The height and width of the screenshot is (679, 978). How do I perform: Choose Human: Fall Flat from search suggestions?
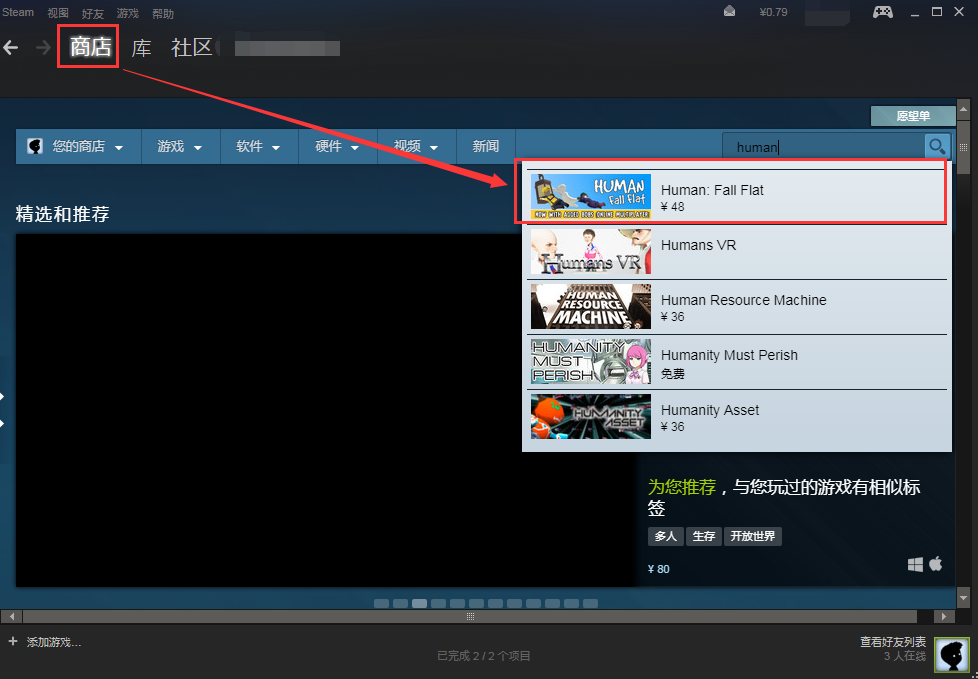[737, 197]
